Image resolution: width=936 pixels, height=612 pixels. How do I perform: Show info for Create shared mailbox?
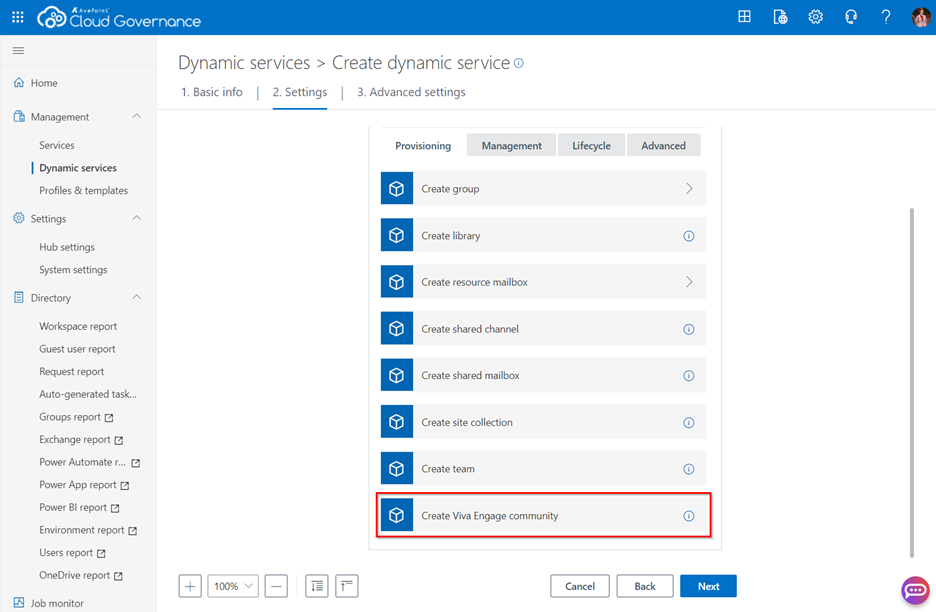point(689,376)
